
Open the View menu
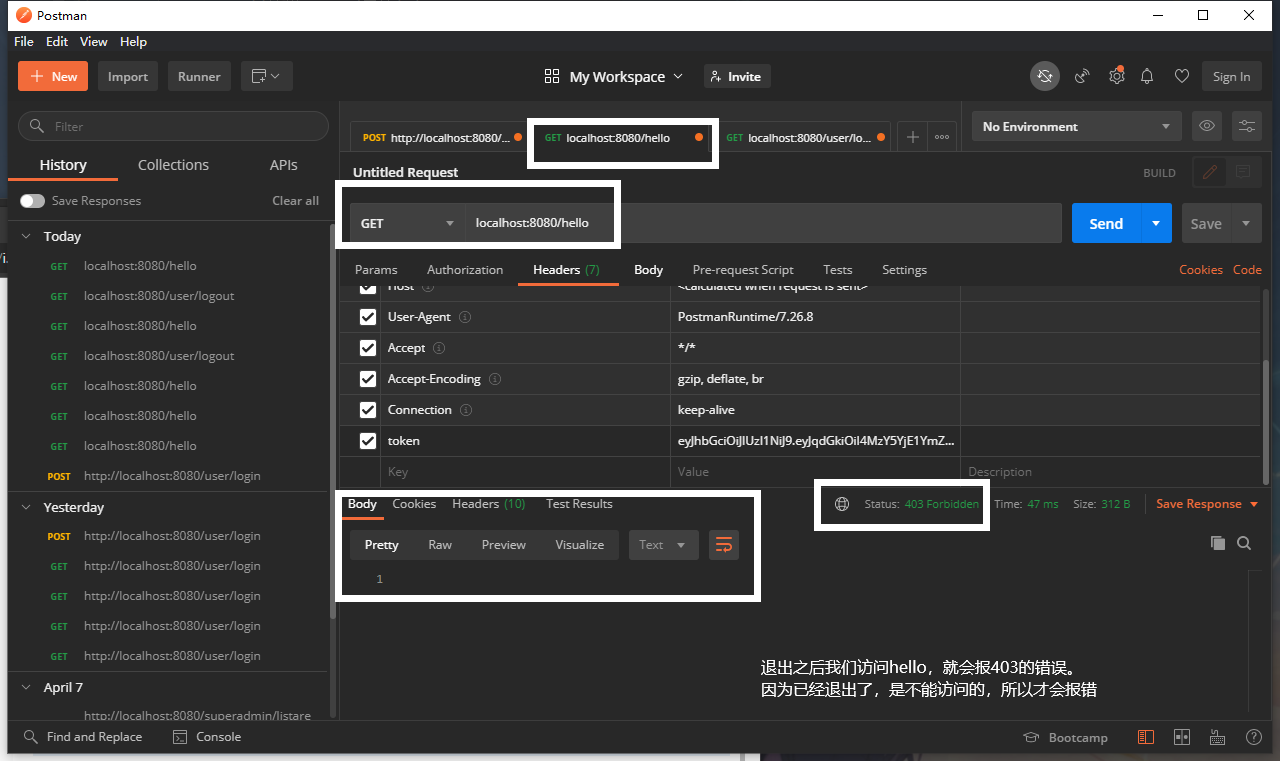[94, 42]
